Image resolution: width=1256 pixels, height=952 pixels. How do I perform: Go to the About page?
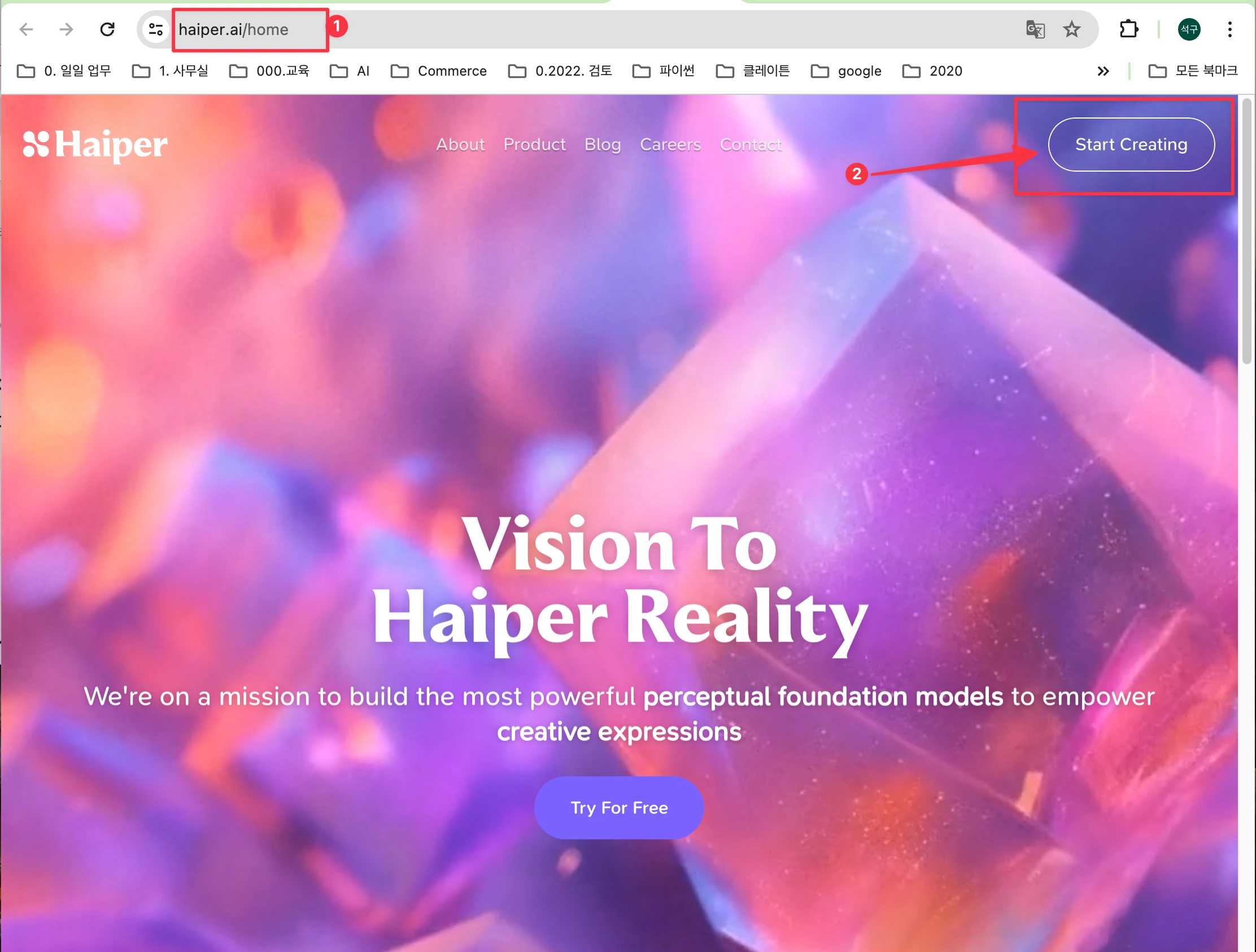click(x=460, y=145)
